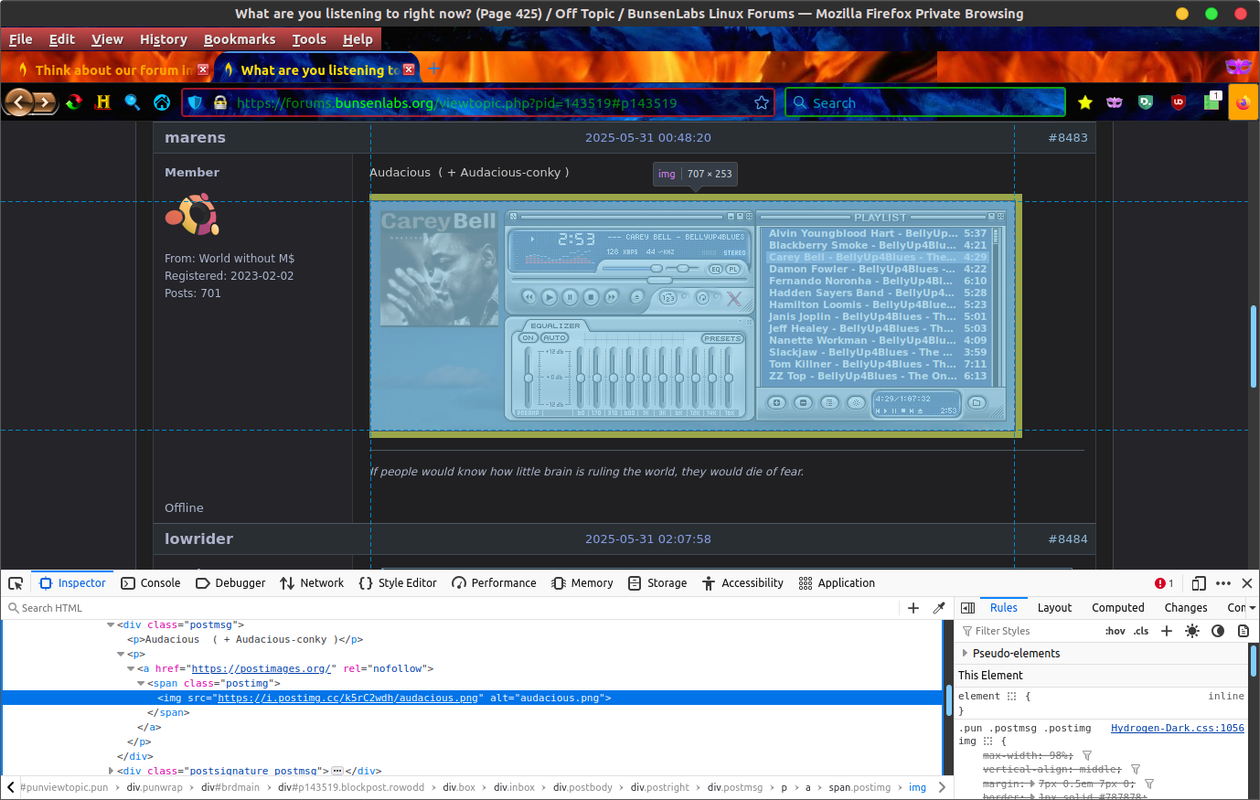The height and width of the screenshot is (800, 1260).
Task: Open the tracking protection shield in address bar
Action: (195, 103)
